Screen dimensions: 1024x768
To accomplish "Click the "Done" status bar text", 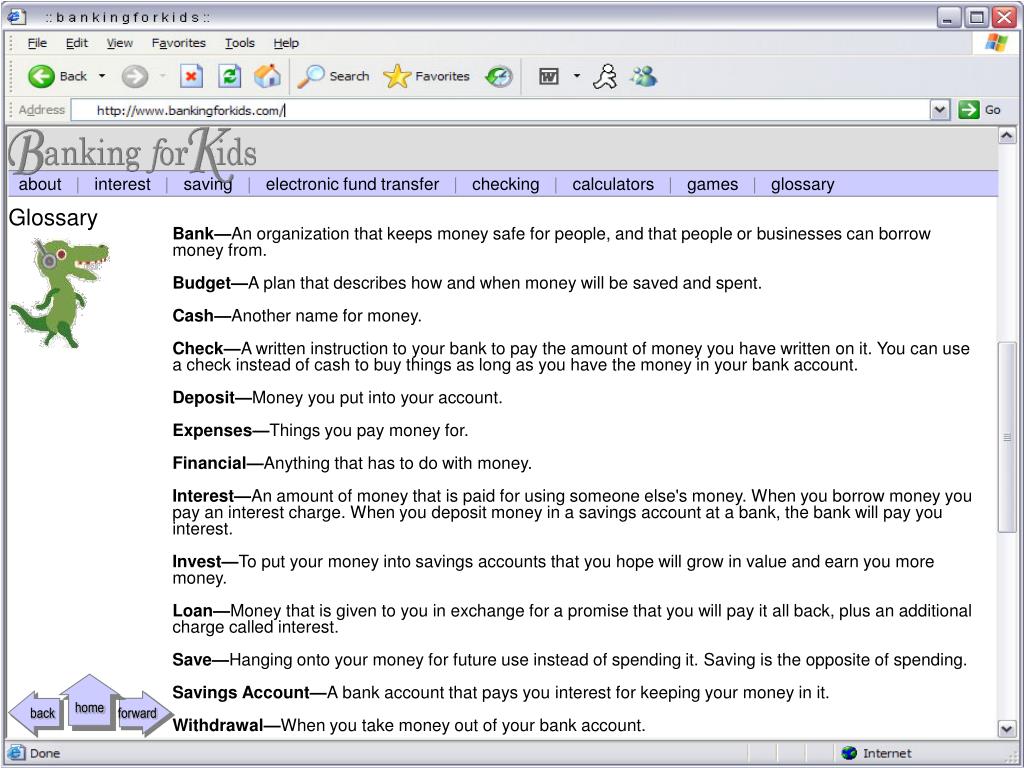I will click(x=45, y=753).
